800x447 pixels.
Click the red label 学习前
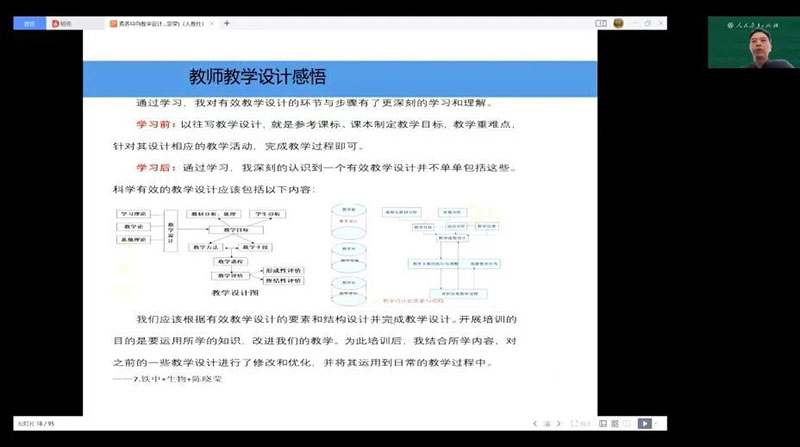tap(155, 125)
